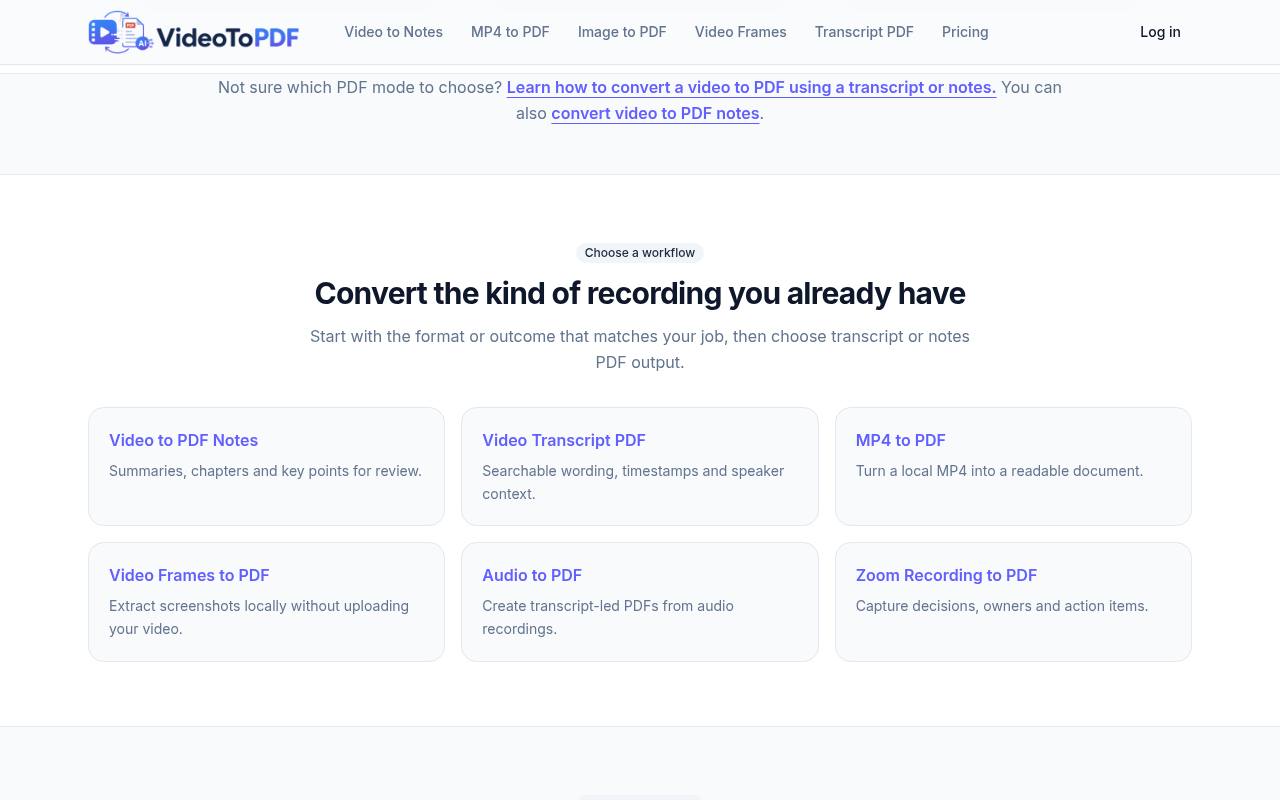The width and height of the screenshot is (1280, 800).
Task: Follow the 'Learn how to convert a video' link
Action: pyautogui.click(x=751, y=87)
